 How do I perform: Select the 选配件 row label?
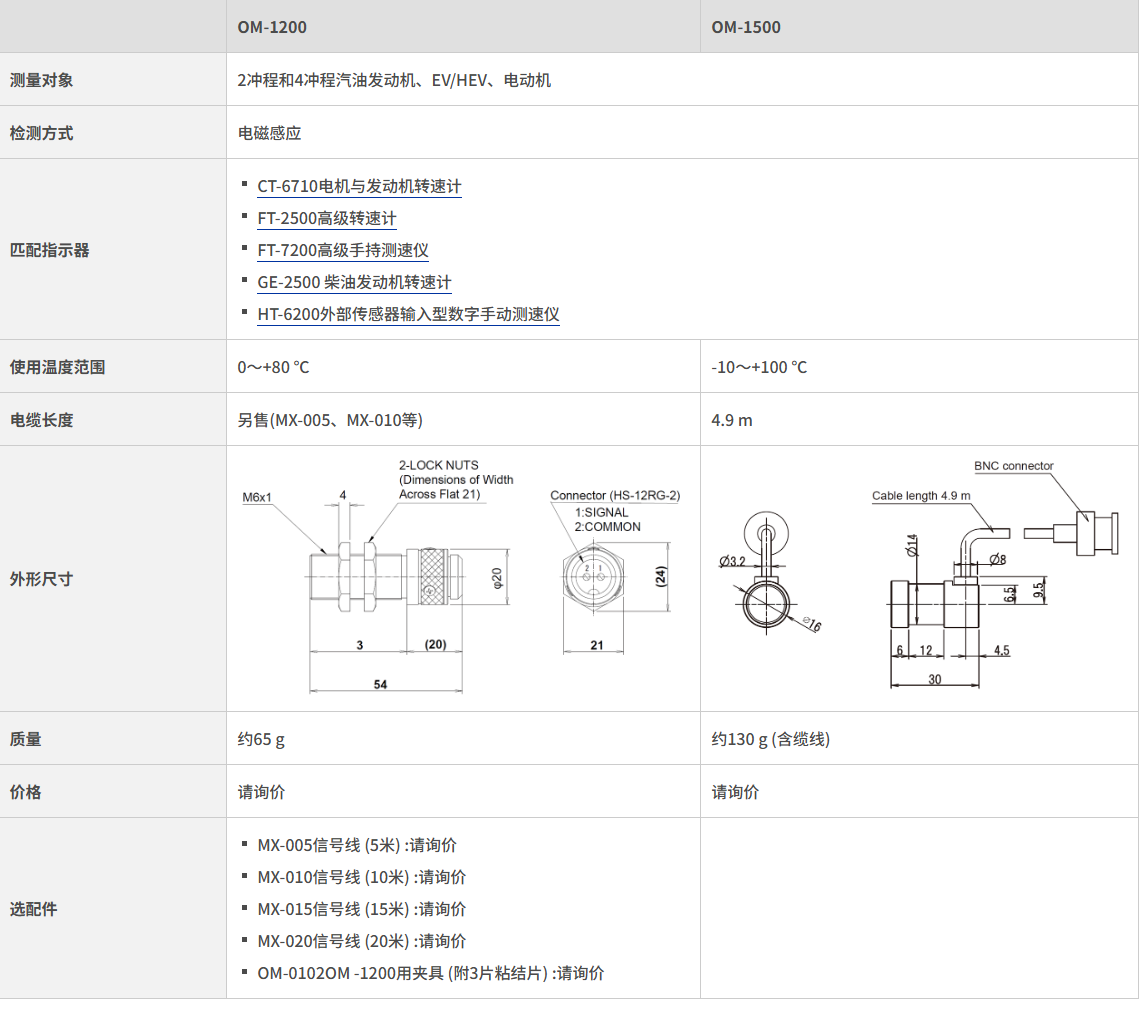(x=33, y=909)
